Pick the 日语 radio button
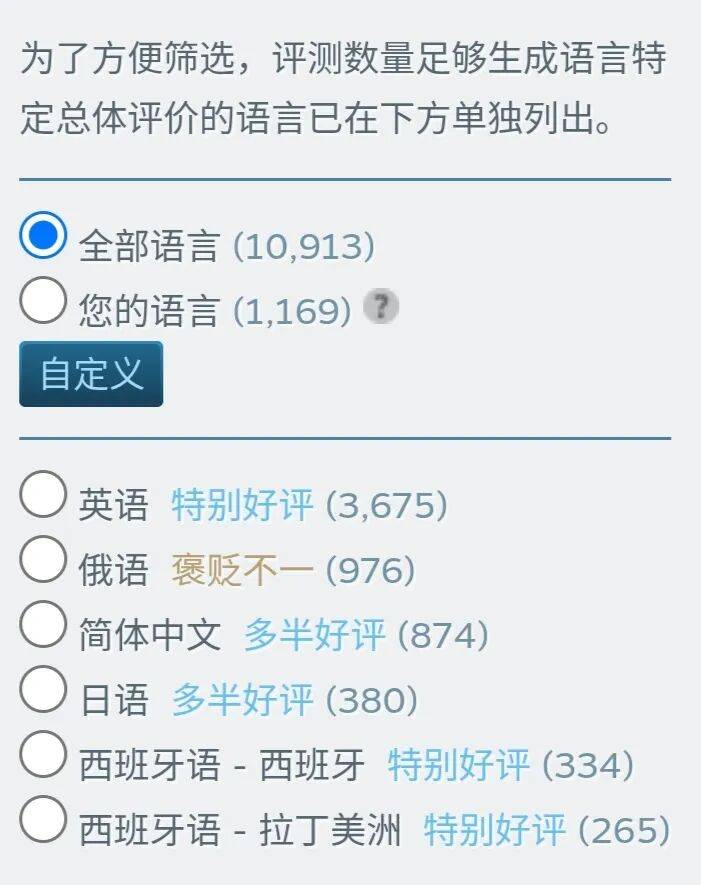The image size is (701, 885). coord(43,691)
